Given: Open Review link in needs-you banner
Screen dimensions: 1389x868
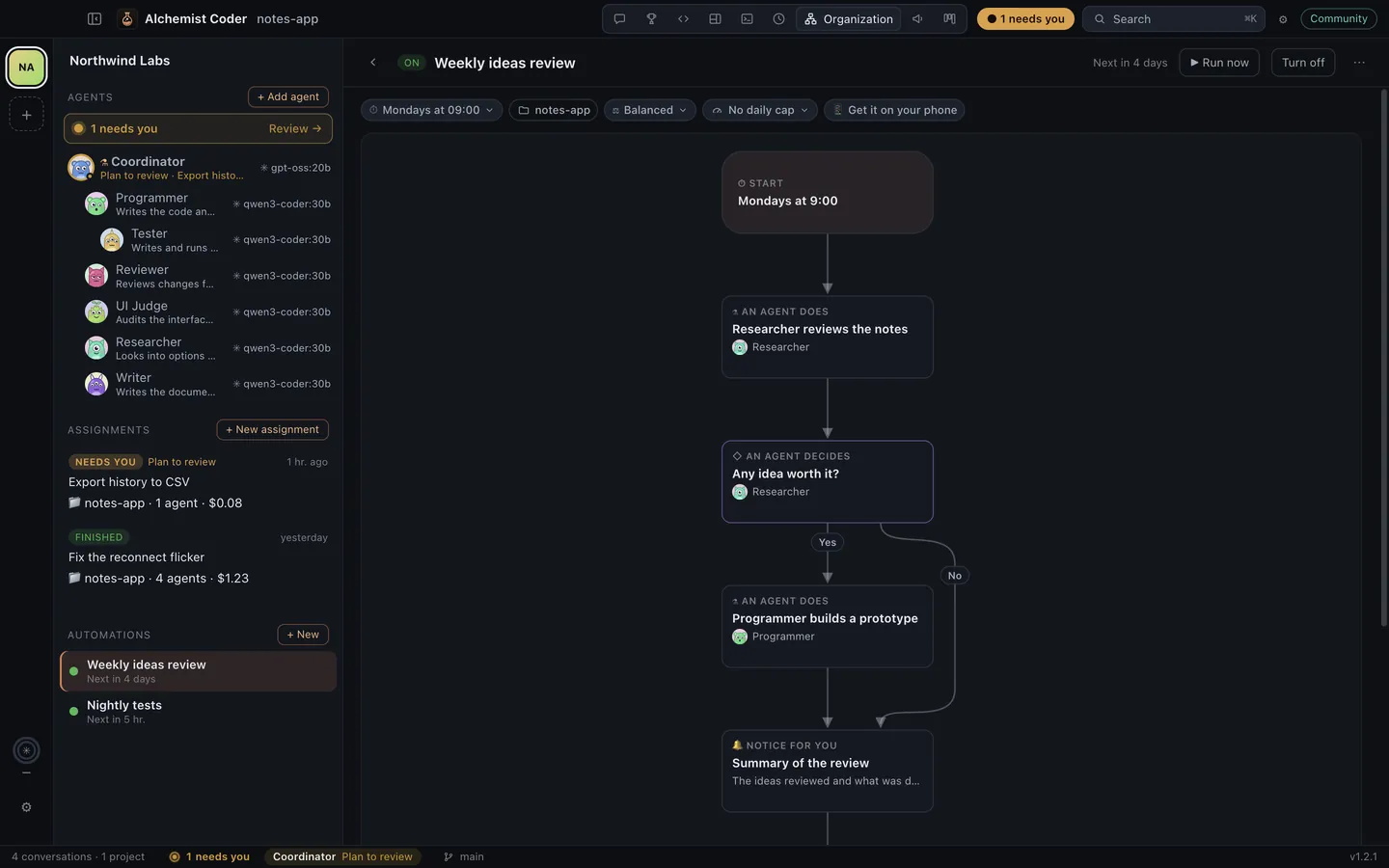Looking at the screenshot, I should (x=295, y=128).
